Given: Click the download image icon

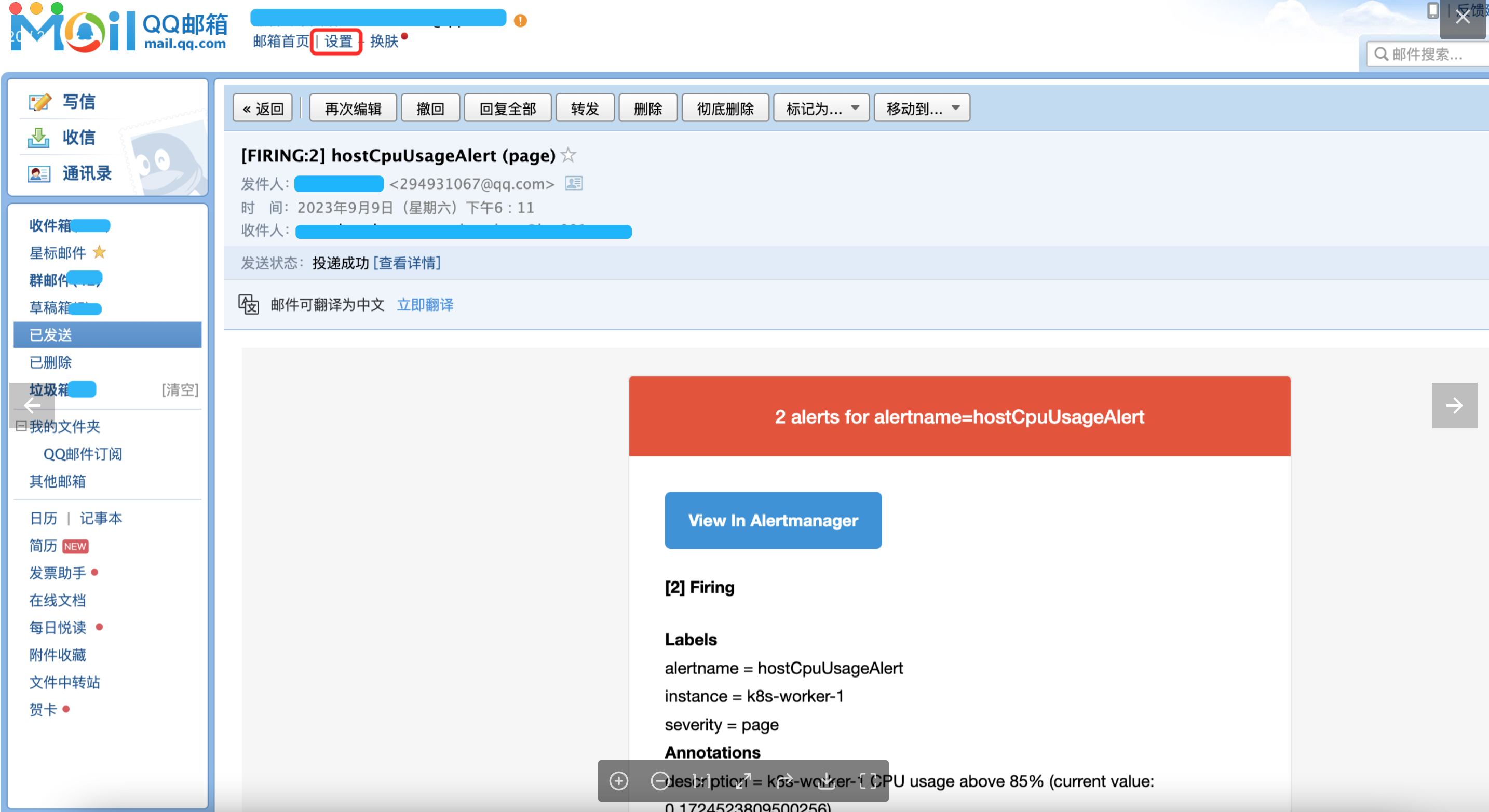Looking at the screenshot, I should pyautogui.click(x=827, y=781).
